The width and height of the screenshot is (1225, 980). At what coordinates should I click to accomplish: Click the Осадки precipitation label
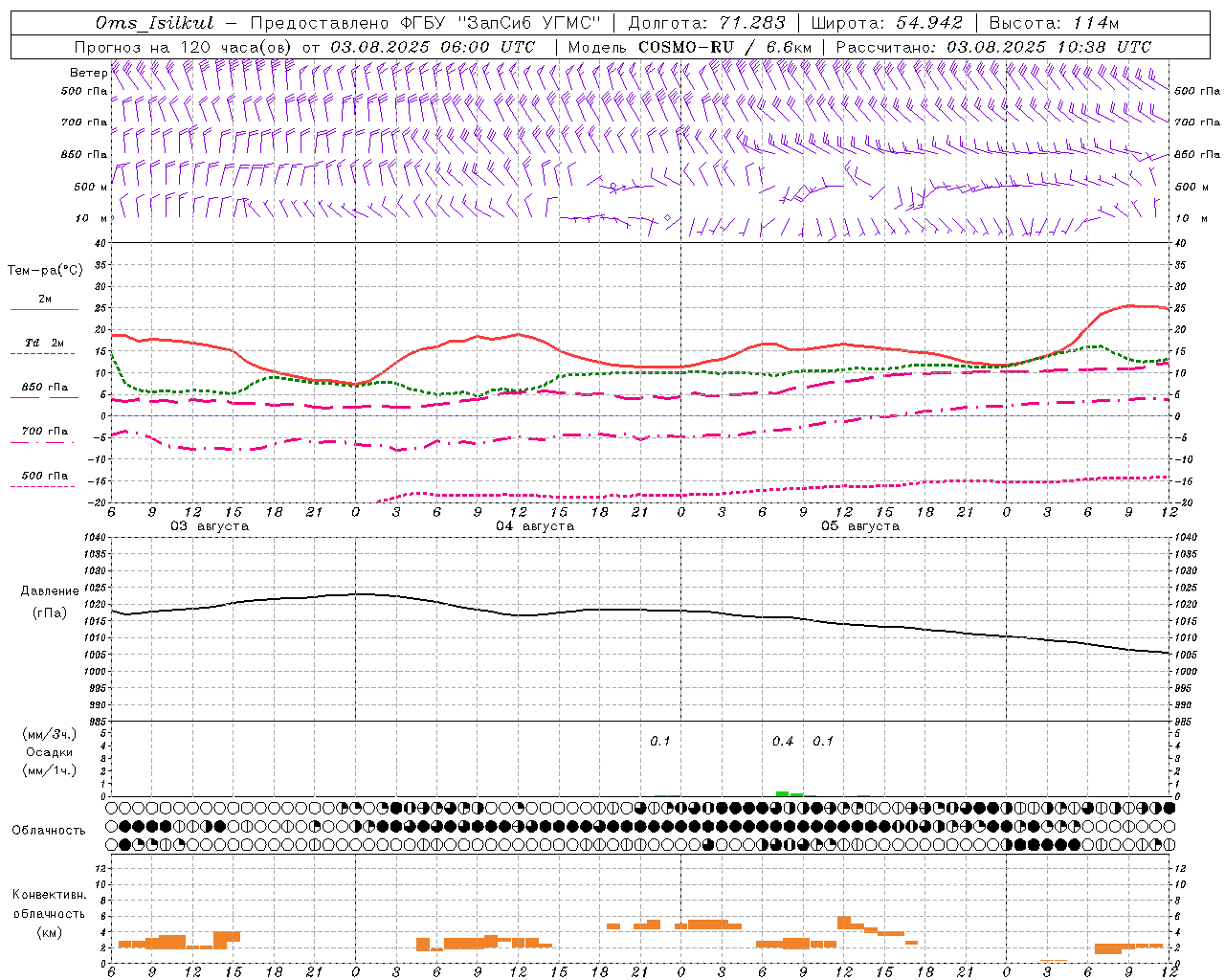(50, 752)
